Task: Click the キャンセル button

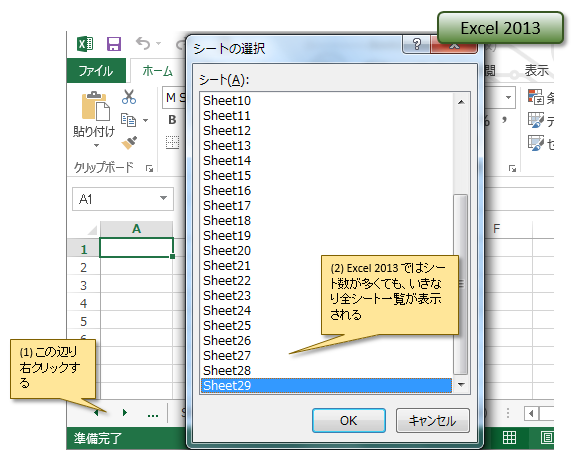Action: [x=432, y=421]
